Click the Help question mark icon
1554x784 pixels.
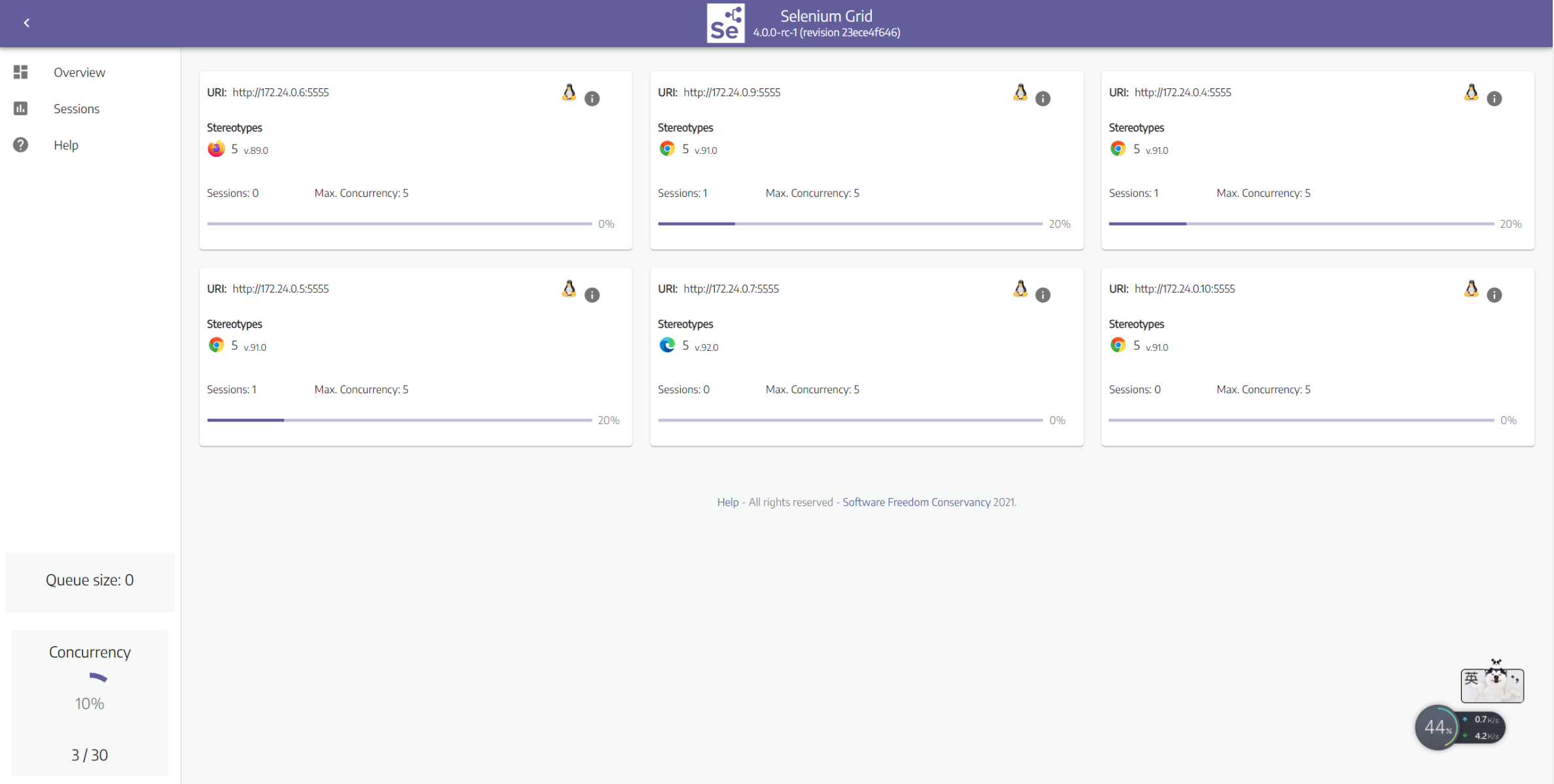click(x=21, y=145)
